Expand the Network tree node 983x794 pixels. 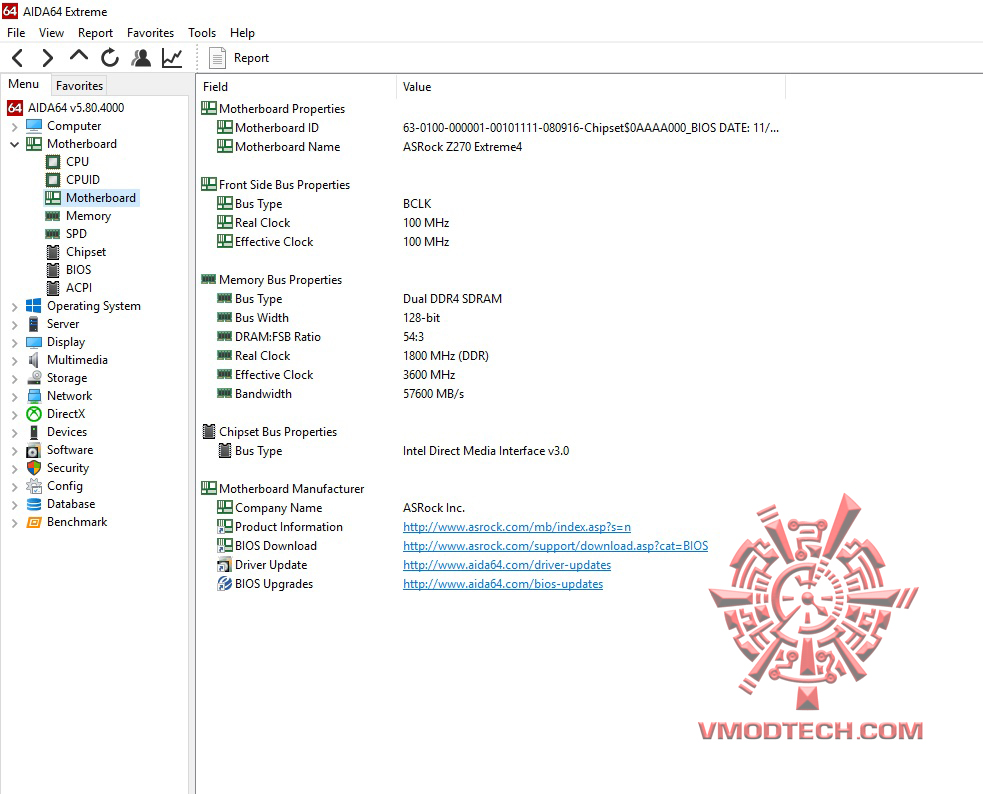(x=14, y=397)
